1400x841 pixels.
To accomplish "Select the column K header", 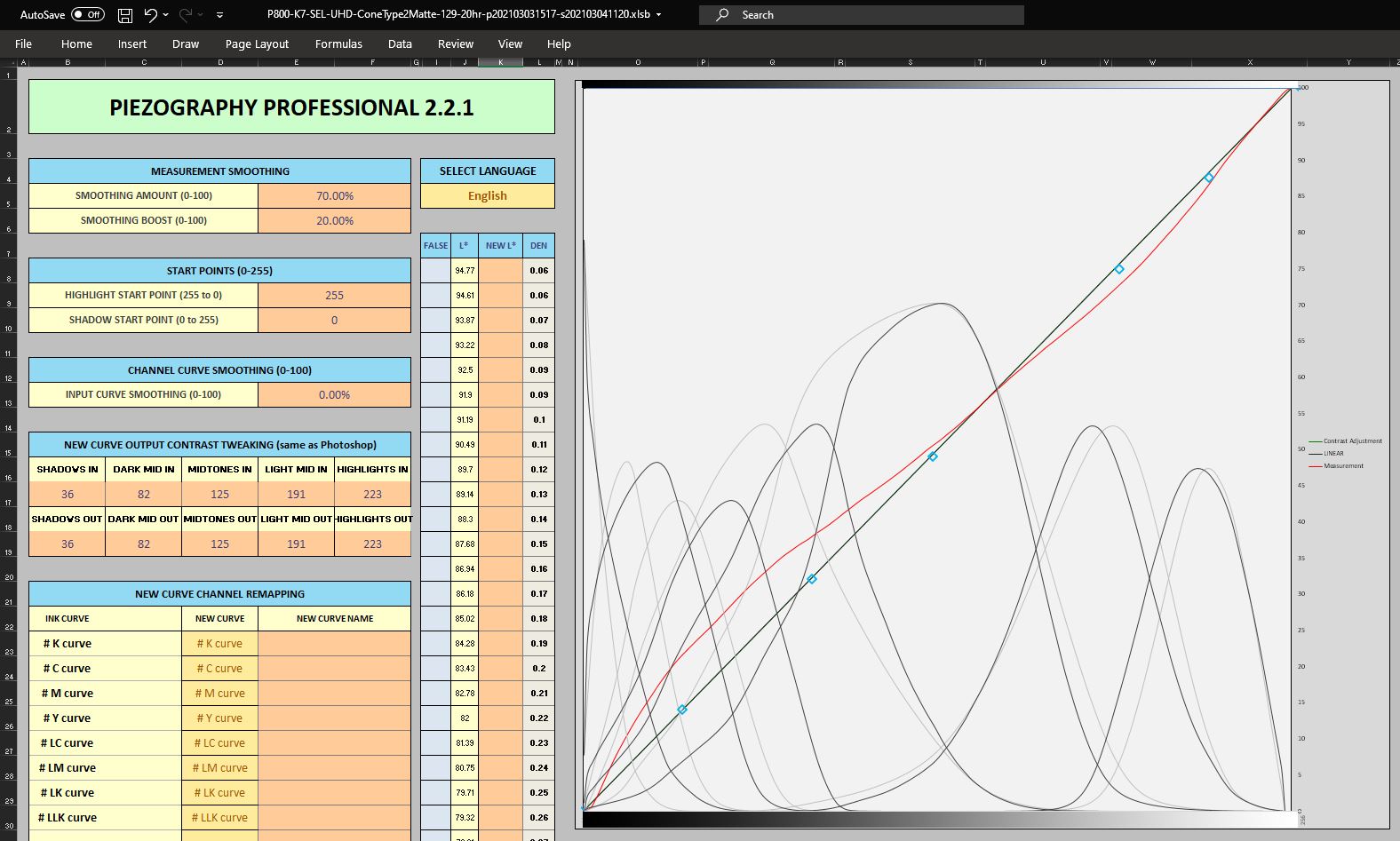I will point(501,62).
